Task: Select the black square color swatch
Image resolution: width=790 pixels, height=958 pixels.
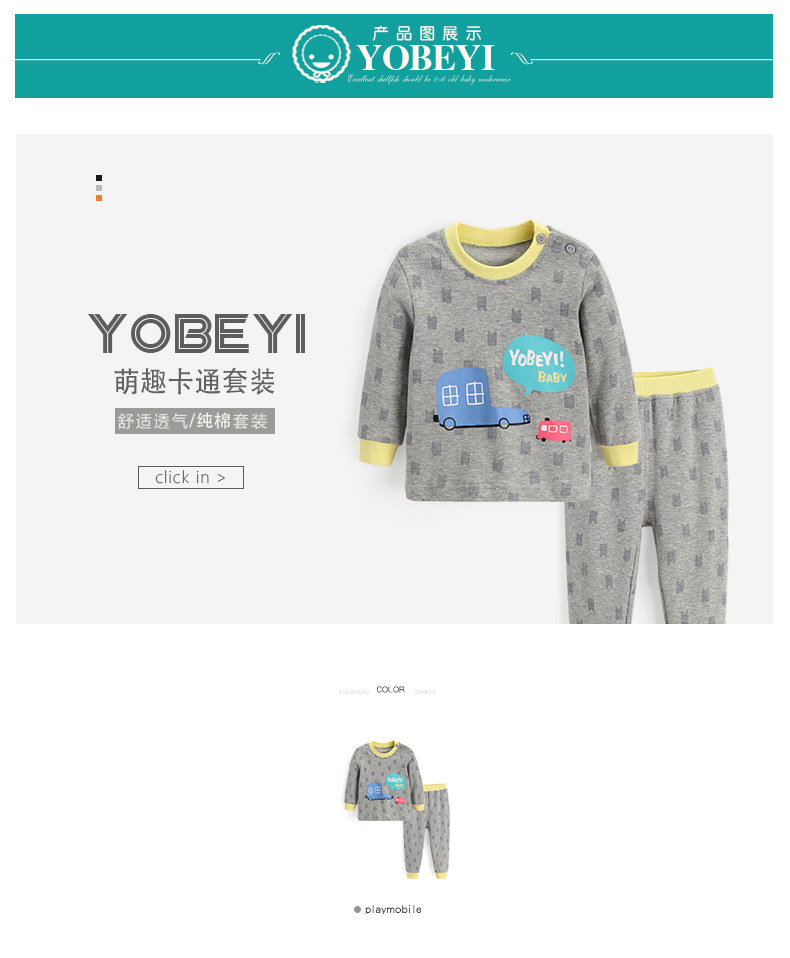Action: point(99,178)
